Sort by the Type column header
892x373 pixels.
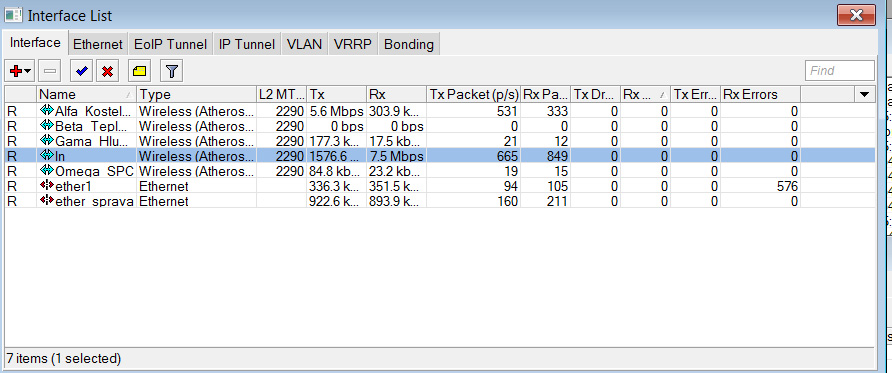coord(197,94)
